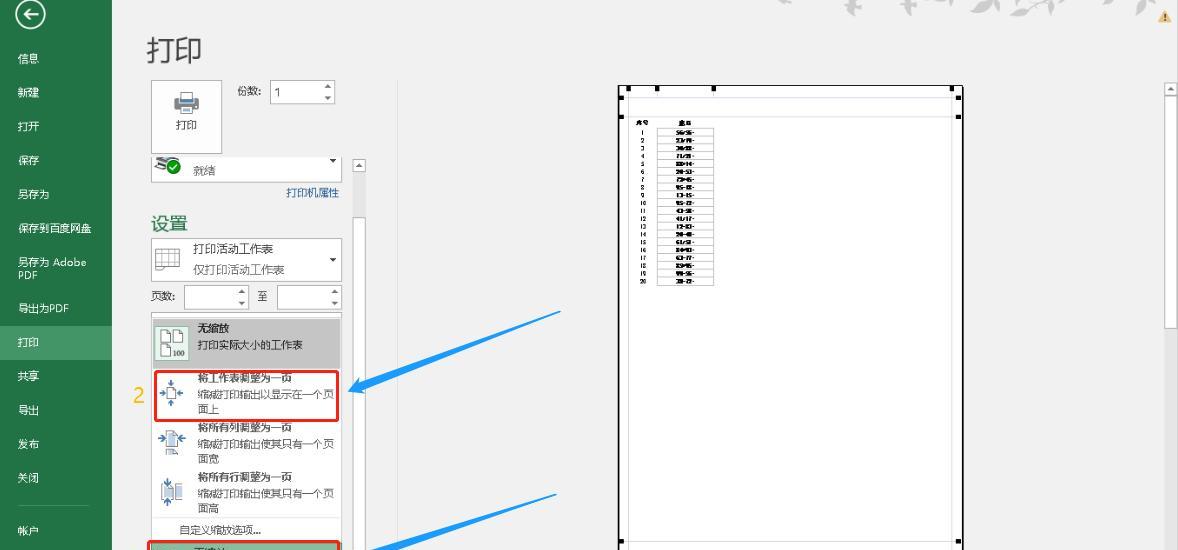Choose Fit All Columns on One Page option
This screenshot has height=550, width=1178.
click(x=246, y=443)
